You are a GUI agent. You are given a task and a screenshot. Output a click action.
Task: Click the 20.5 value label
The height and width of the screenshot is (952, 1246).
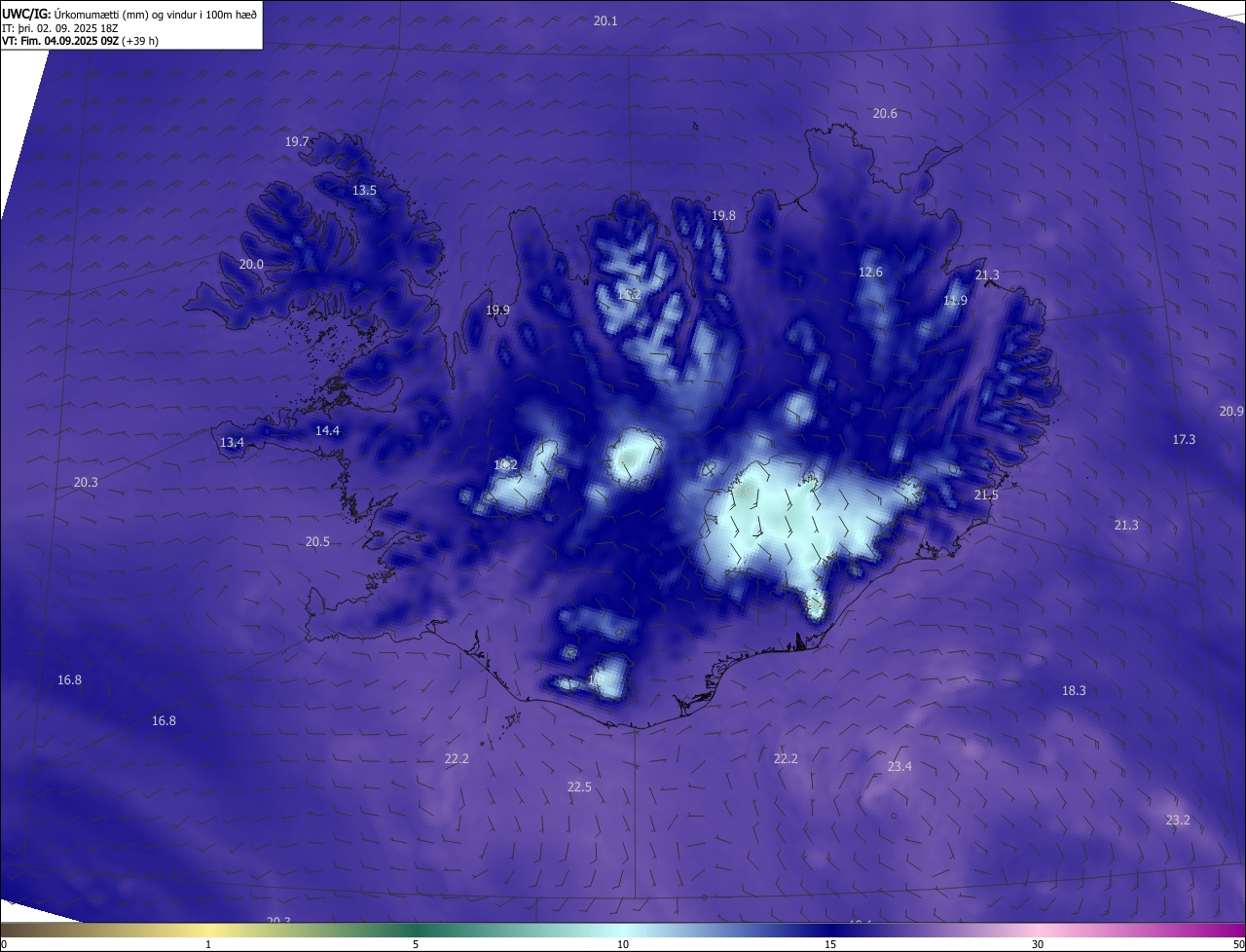point(317,542)
